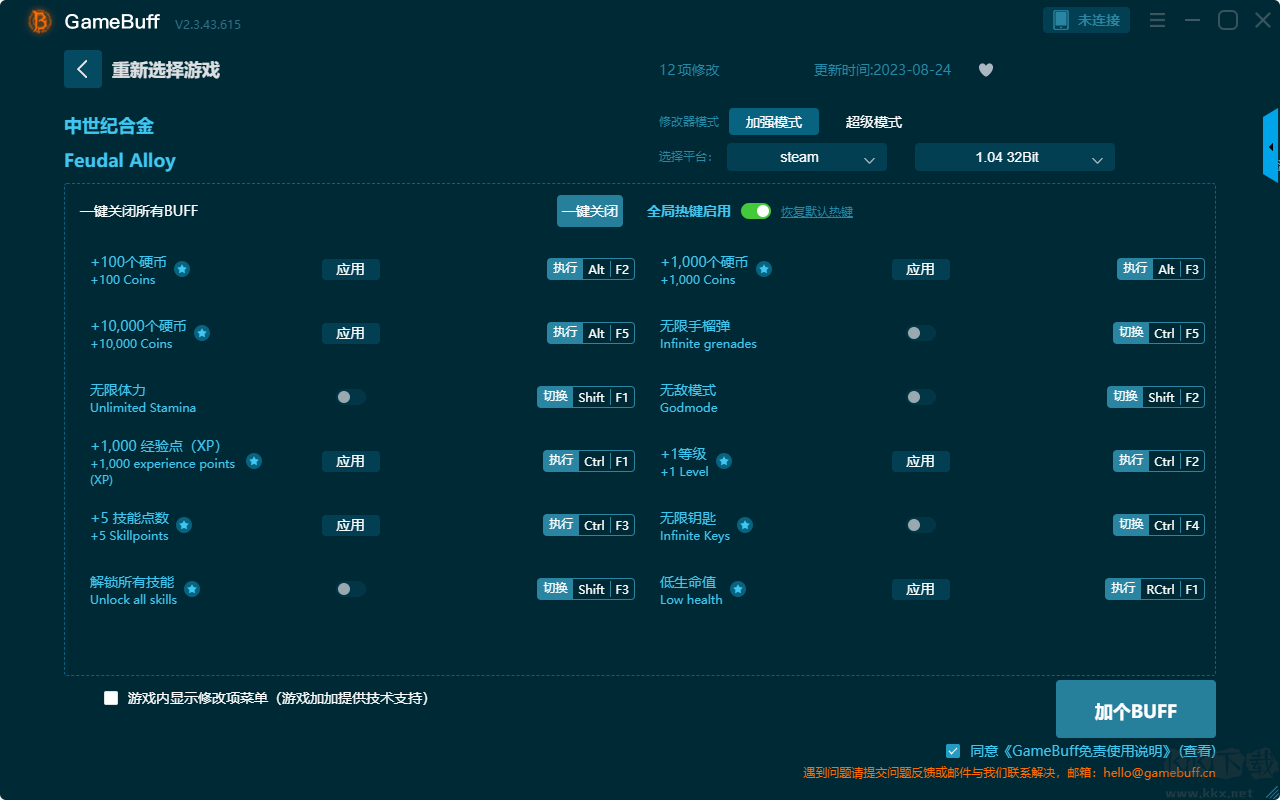The height and width of the screenshot is (800, 1280).
Task: Click the heart favorite icon
Action: click(x=986, y=70)
